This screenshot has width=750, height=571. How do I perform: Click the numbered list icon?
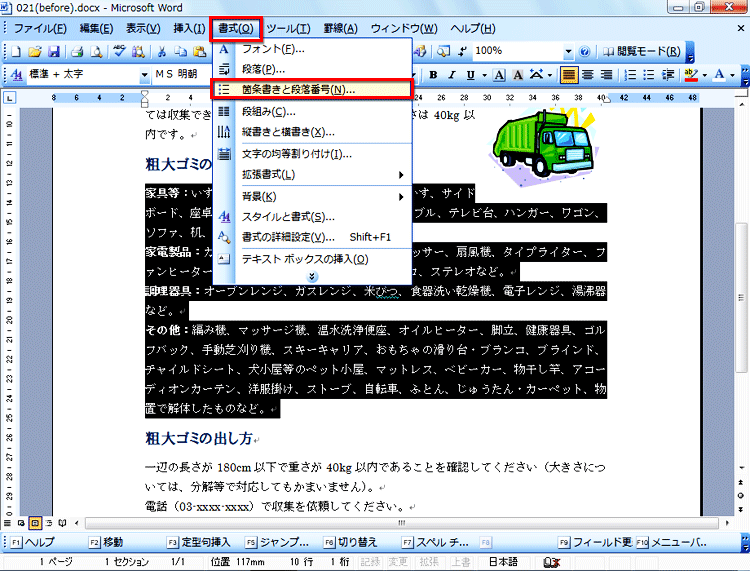point(631,75)
